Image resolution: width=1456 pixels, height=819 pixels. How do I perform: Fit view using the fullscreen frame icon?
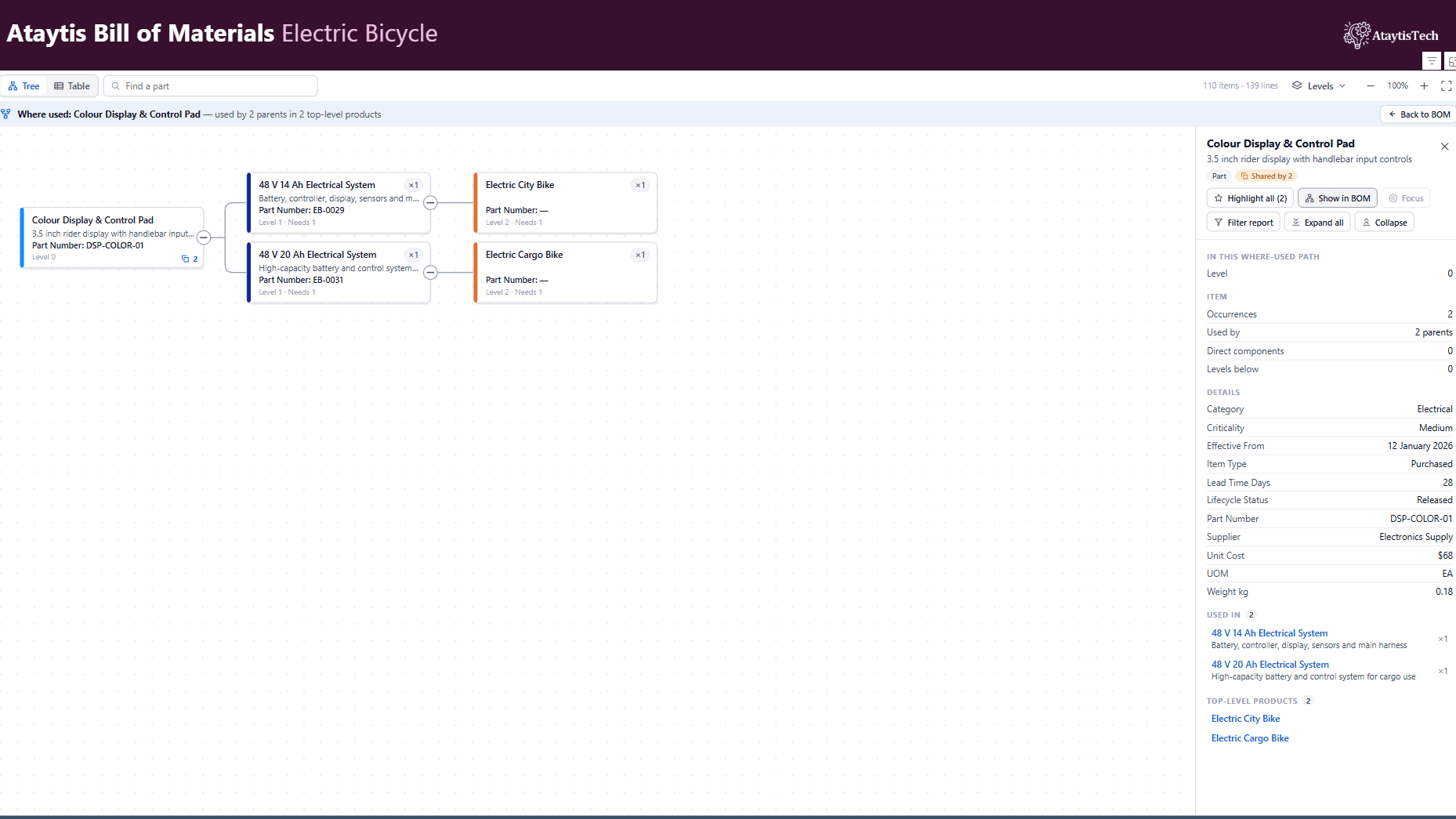coord(1447,86)
